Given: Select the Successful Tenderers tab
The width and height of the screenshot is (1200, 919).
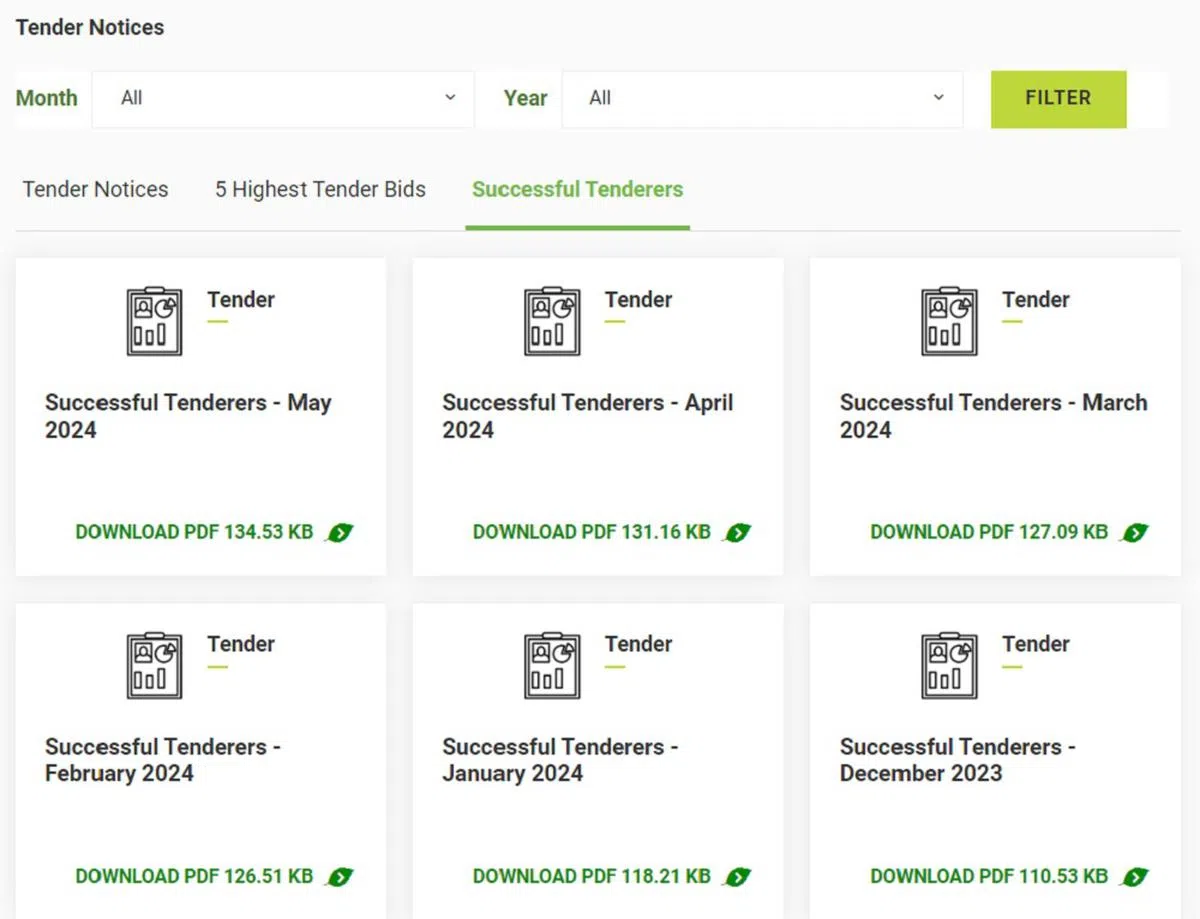Looking at the screenshot, I should 577,189.
